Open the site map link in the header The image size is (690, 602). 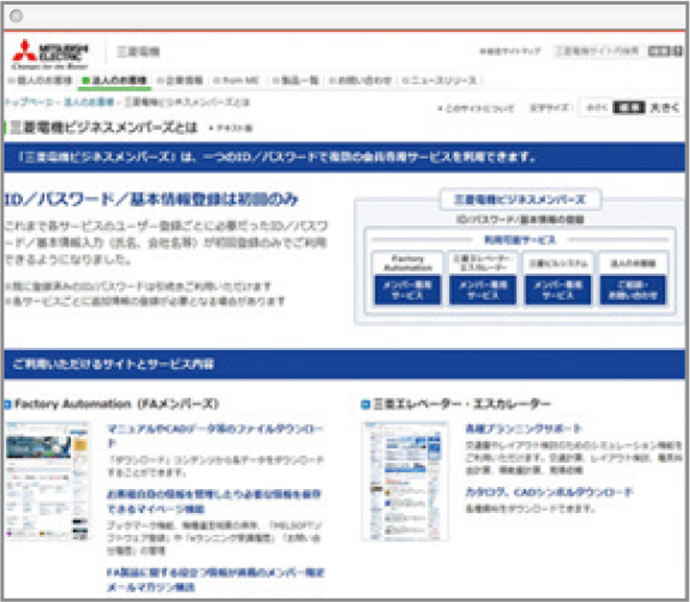point(510,51)
